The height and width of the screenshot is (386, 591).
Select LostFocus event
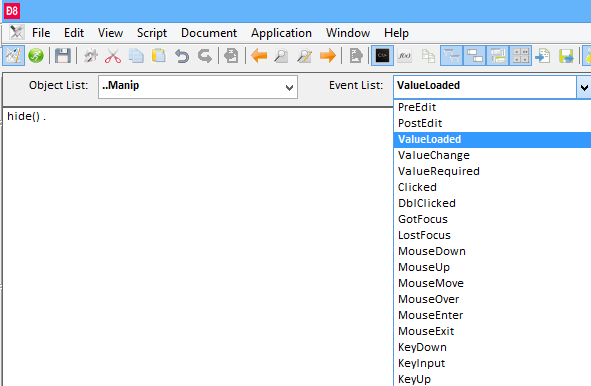(492, 235)
